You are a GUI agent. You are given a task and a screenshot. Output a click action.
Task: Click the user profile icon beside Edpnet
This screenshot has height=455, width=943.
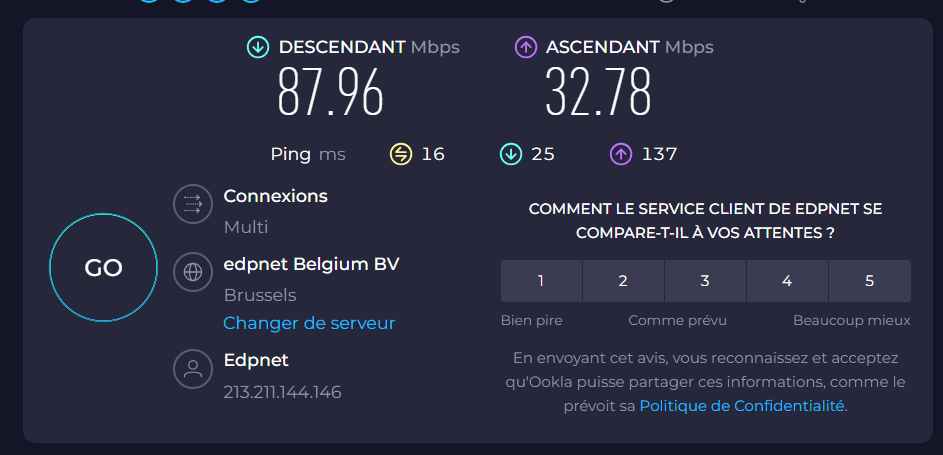pos(193,368)
